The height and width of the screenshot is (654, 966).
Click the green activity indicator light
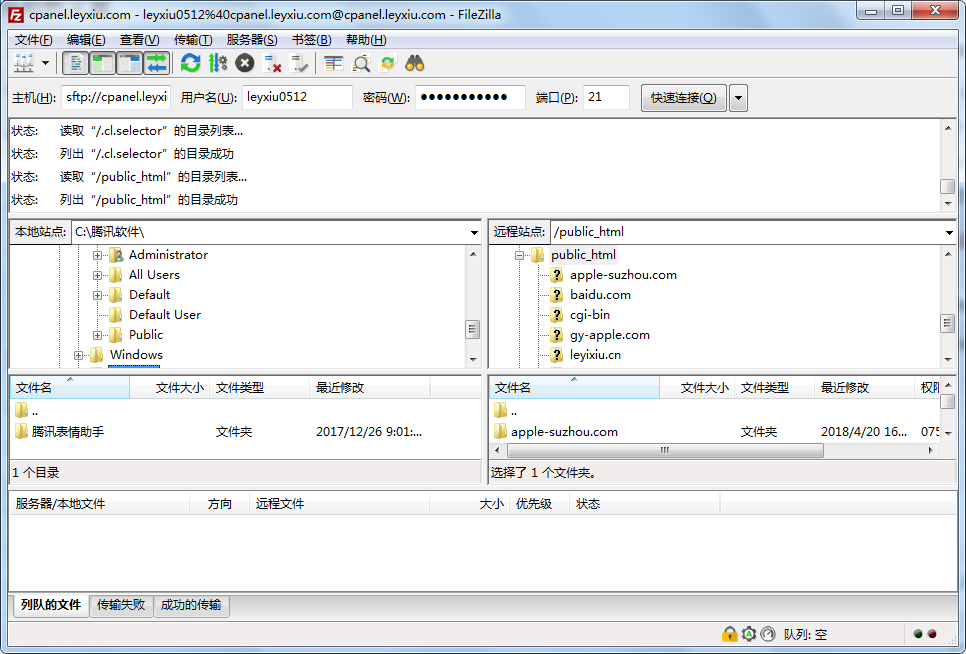[x=918, y=634]
